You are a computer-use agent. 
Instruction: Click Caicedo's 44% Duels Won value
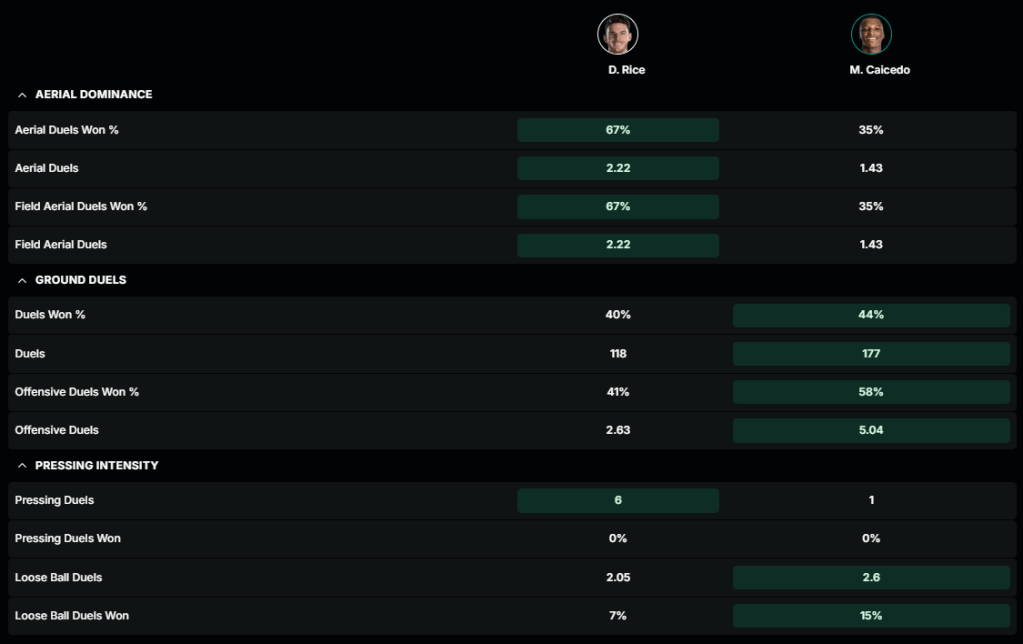tap(871, 315)
